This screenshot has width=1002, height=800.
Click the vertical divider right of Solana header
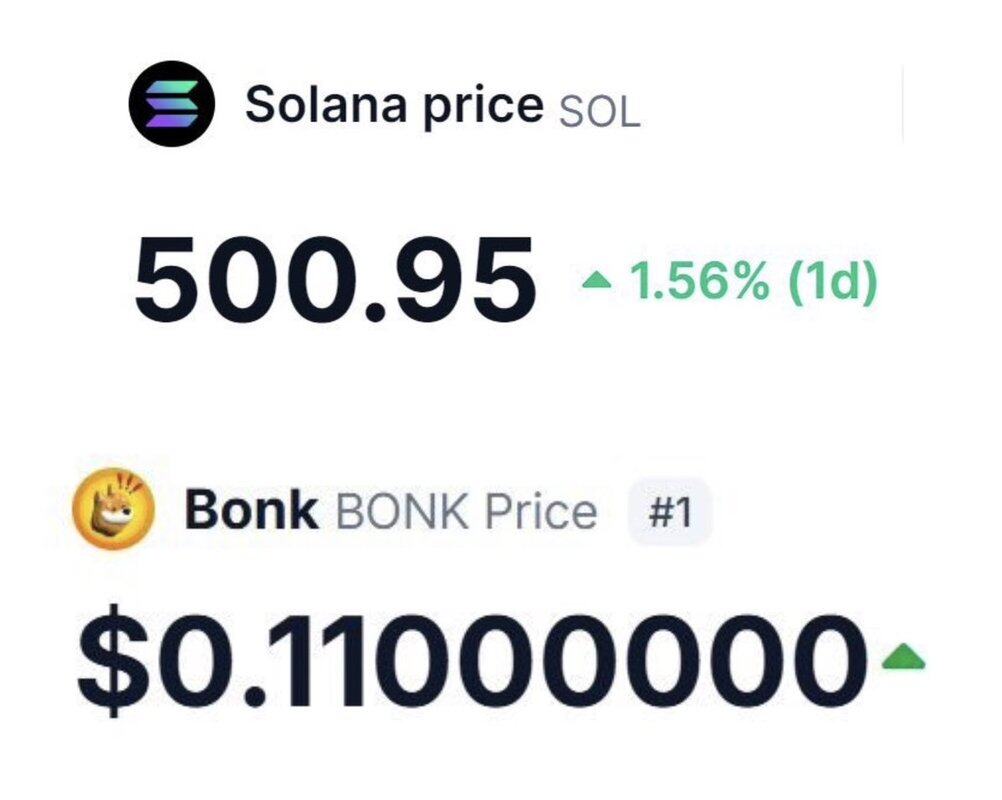[x=902, y=104]
